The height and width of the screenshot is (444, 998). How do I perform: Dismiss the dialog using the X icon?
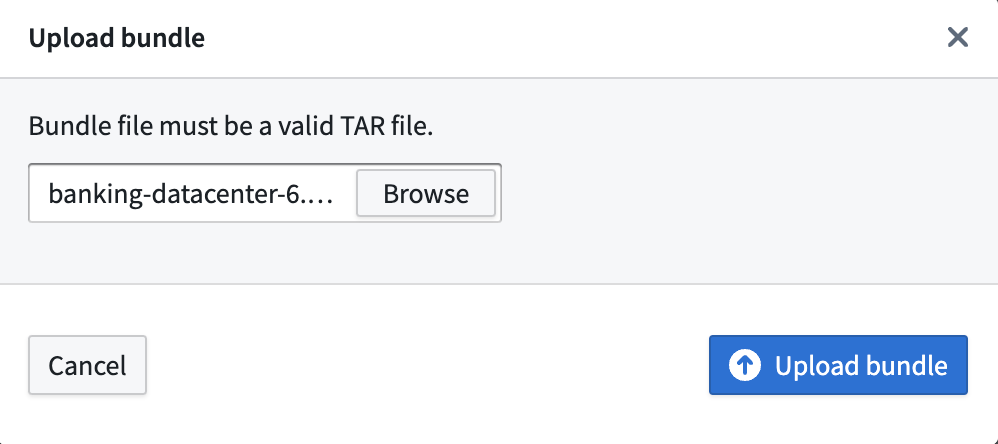click(957, 38)
